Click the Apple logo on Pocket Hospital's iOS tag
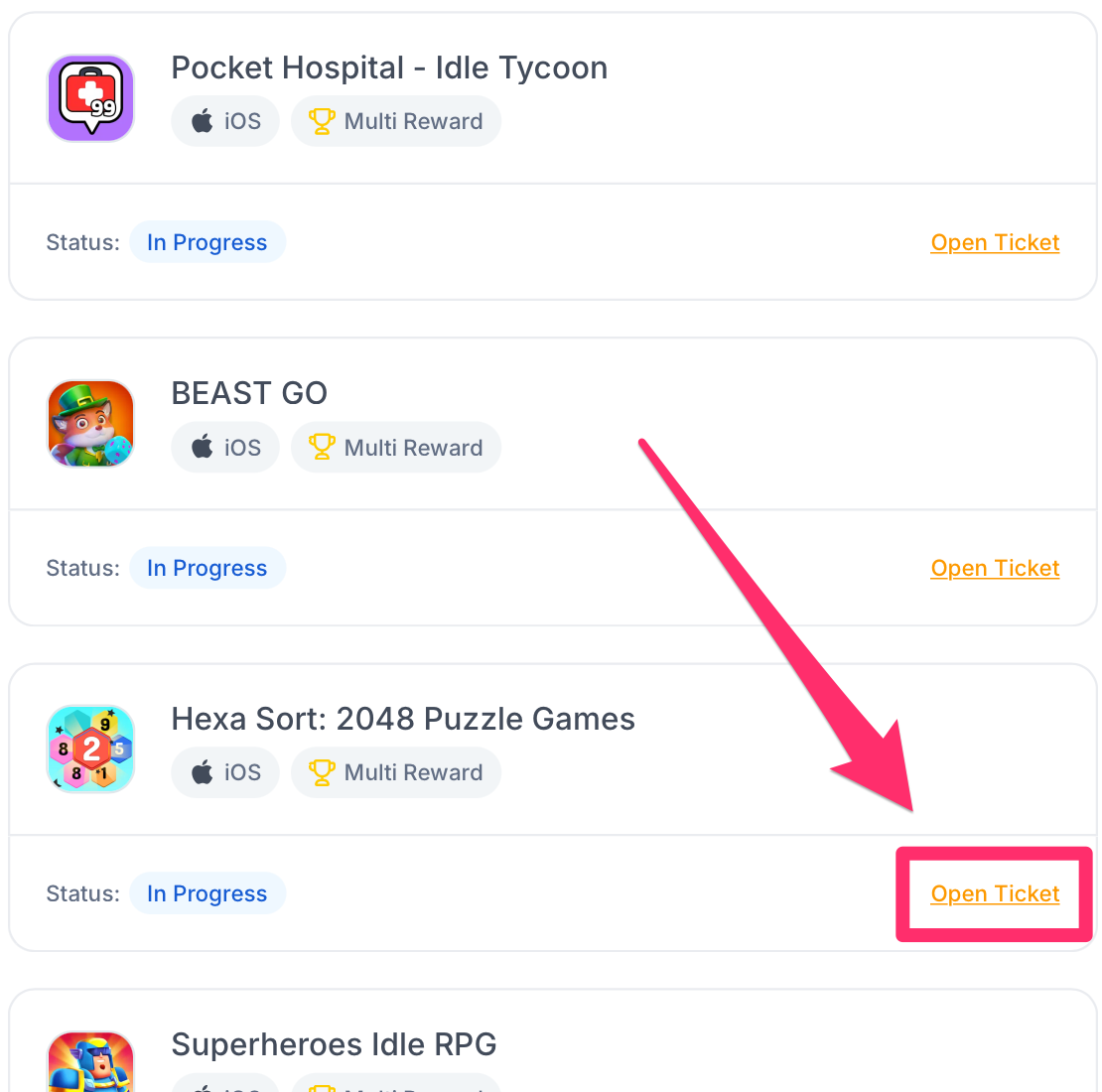The image size is (1102, 1092). 203,121
